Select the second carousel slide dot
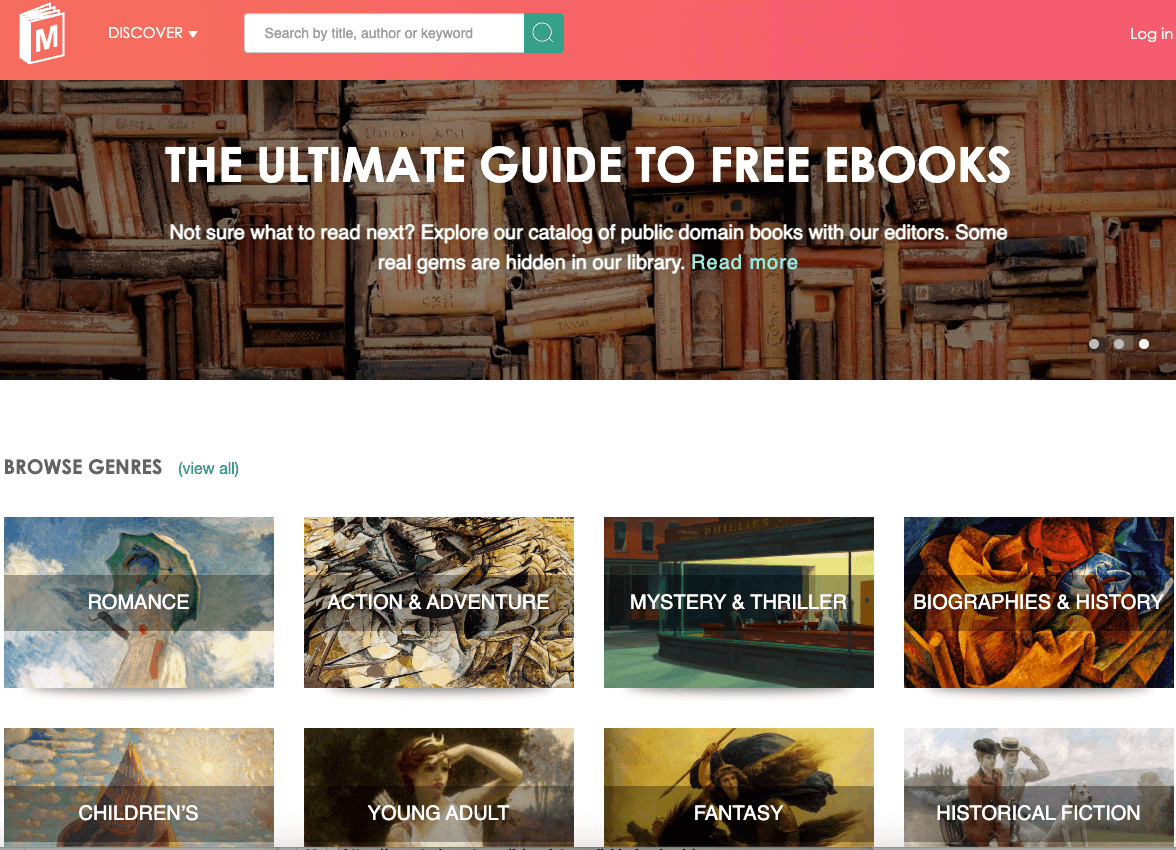 (1119, 344)
